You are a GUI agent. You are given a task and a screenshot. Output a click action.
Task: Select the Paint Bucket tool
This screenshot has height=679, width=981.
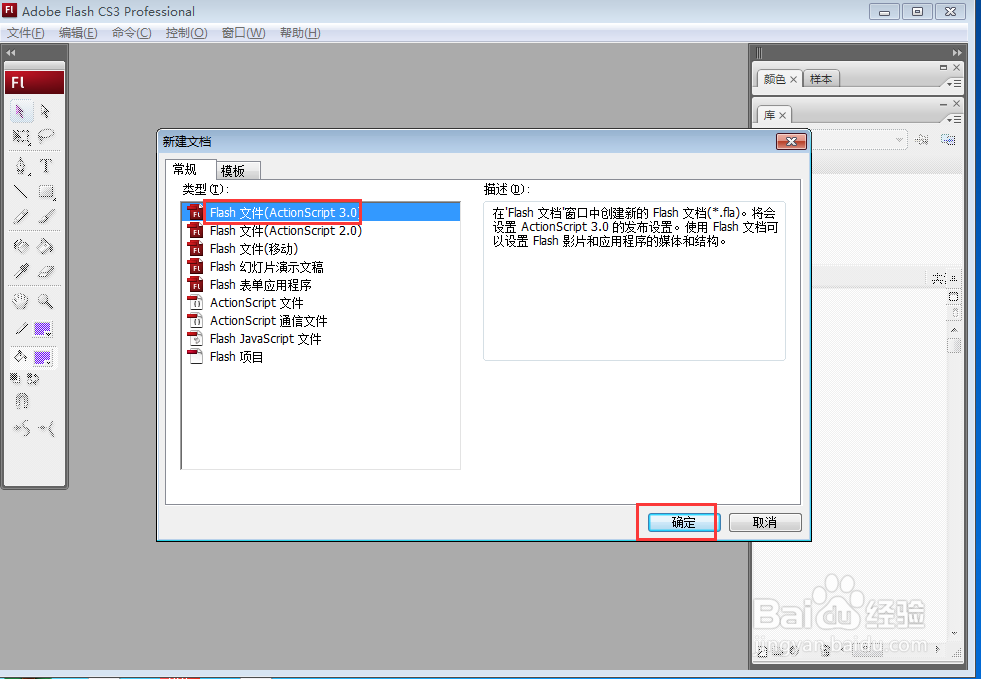click(x=45, y=246)
